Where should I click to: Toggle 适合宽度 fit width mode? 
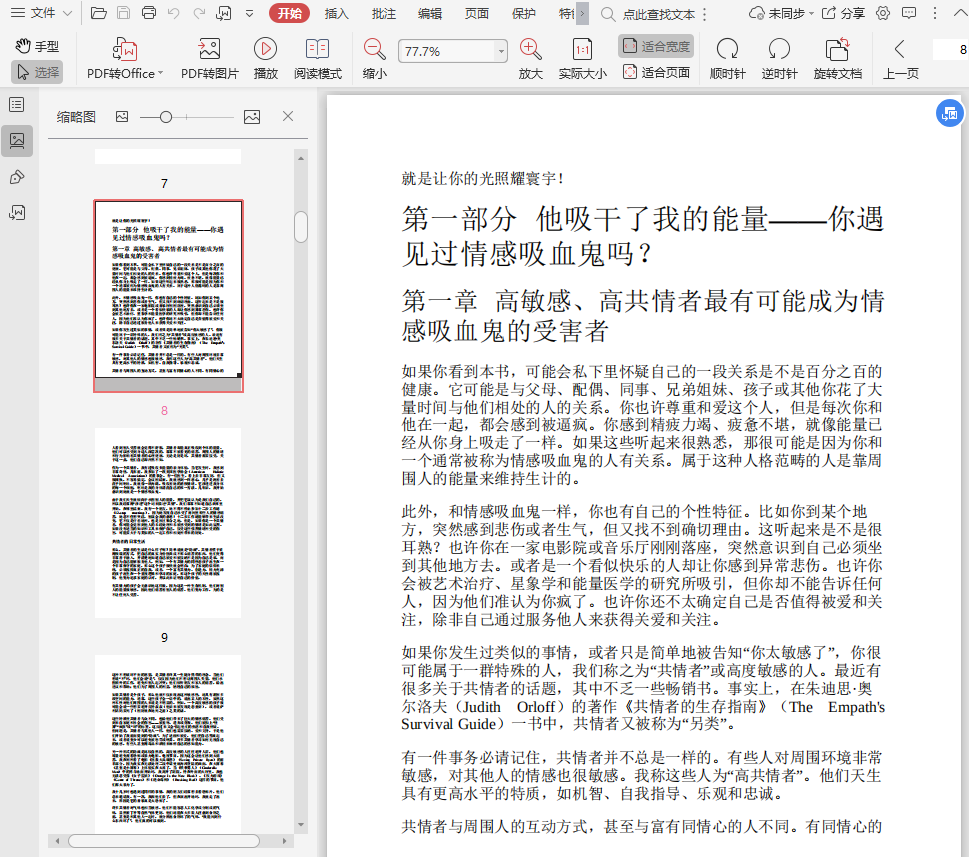(656, 46)
